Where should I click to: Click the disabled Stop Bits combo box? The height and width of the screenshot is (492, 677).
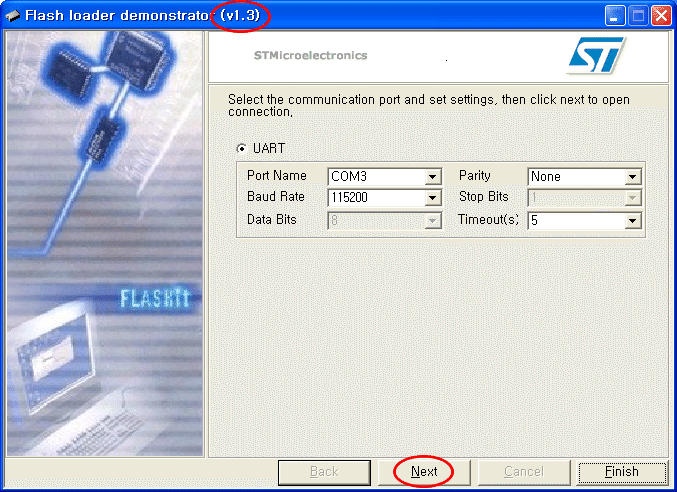pos(585,198)
